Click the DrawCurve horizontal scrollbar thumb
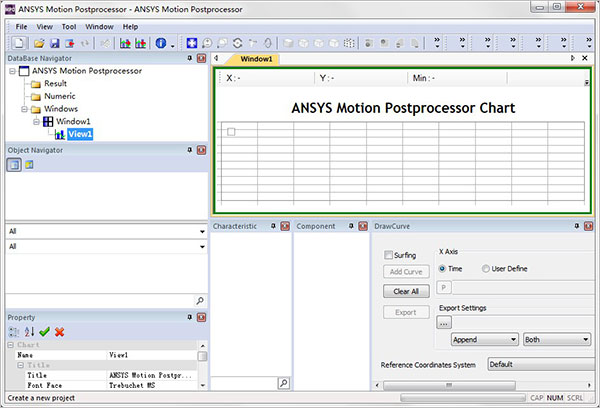Viewport: 600px width, 408px height. (x=449, y=385)
